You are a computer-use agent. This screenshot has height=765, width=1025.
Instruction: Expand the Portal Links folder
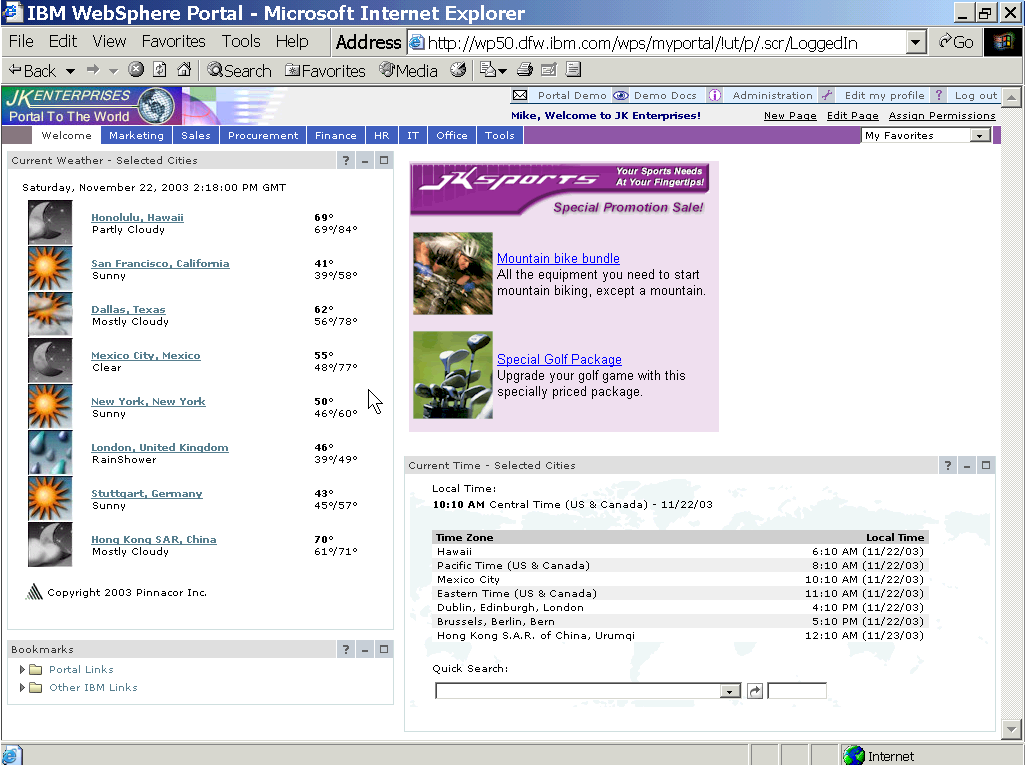[x=22, y=670]
